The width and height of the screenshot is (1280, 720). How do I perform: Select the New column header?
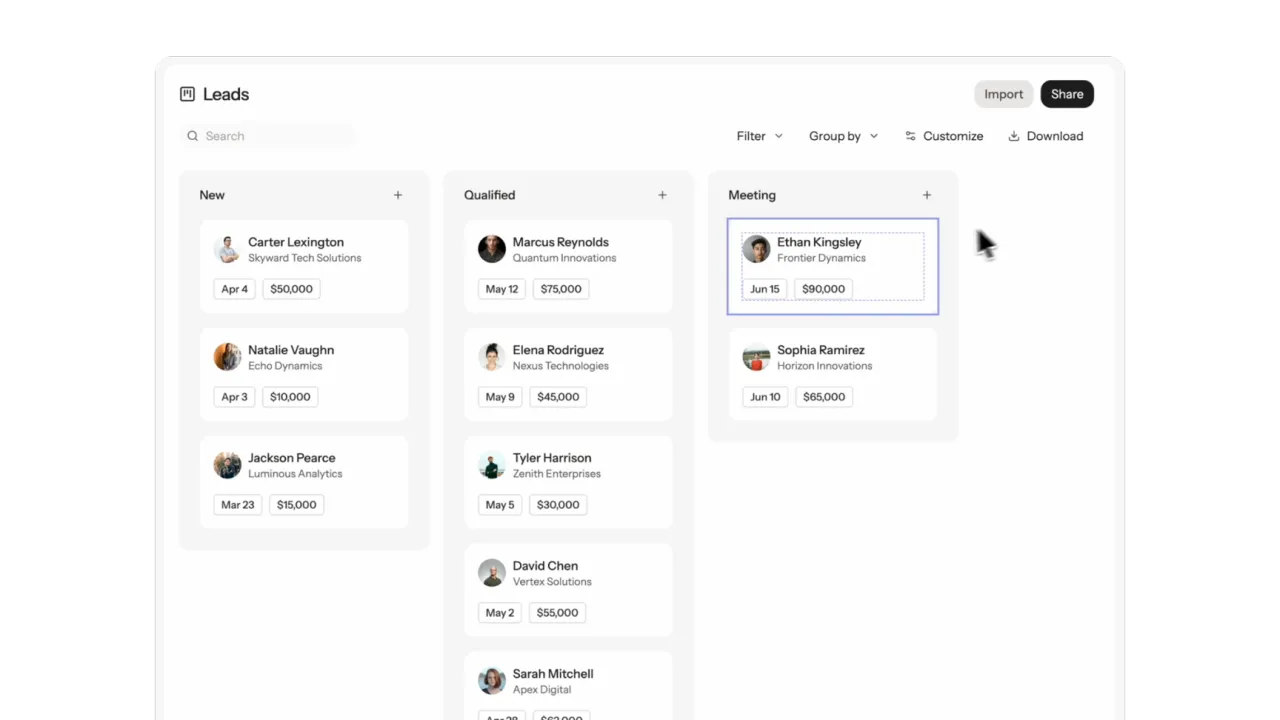coord(212,195)
